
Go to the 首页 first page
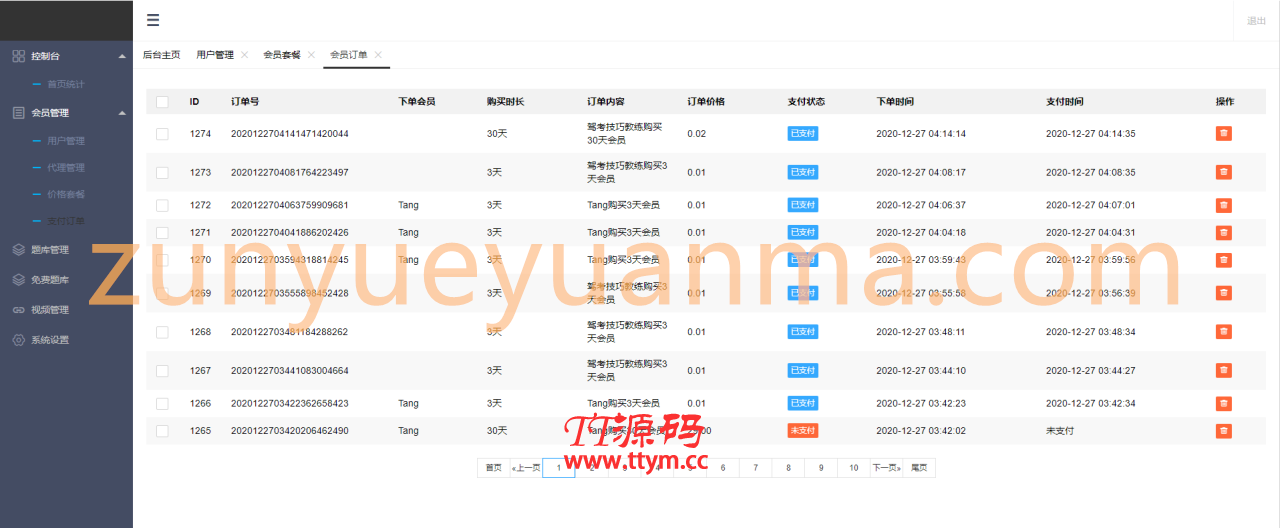(x=494, y=468)
